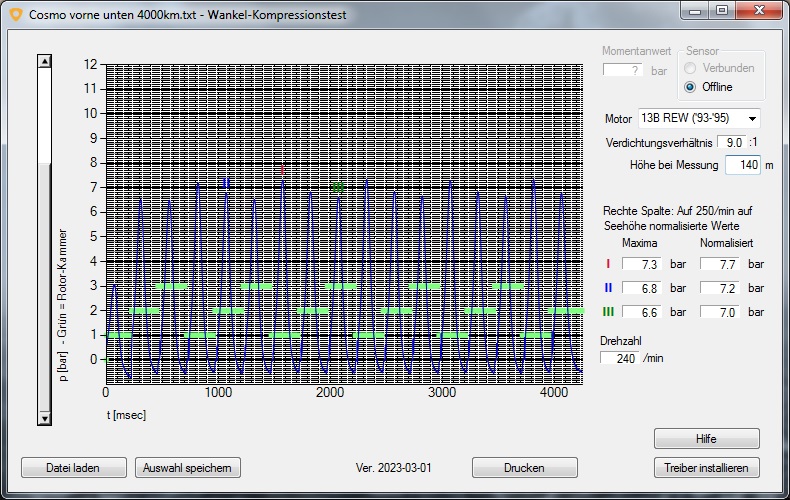
Task: Click the Maxima field for rotor chamber I
Action: 642,265
